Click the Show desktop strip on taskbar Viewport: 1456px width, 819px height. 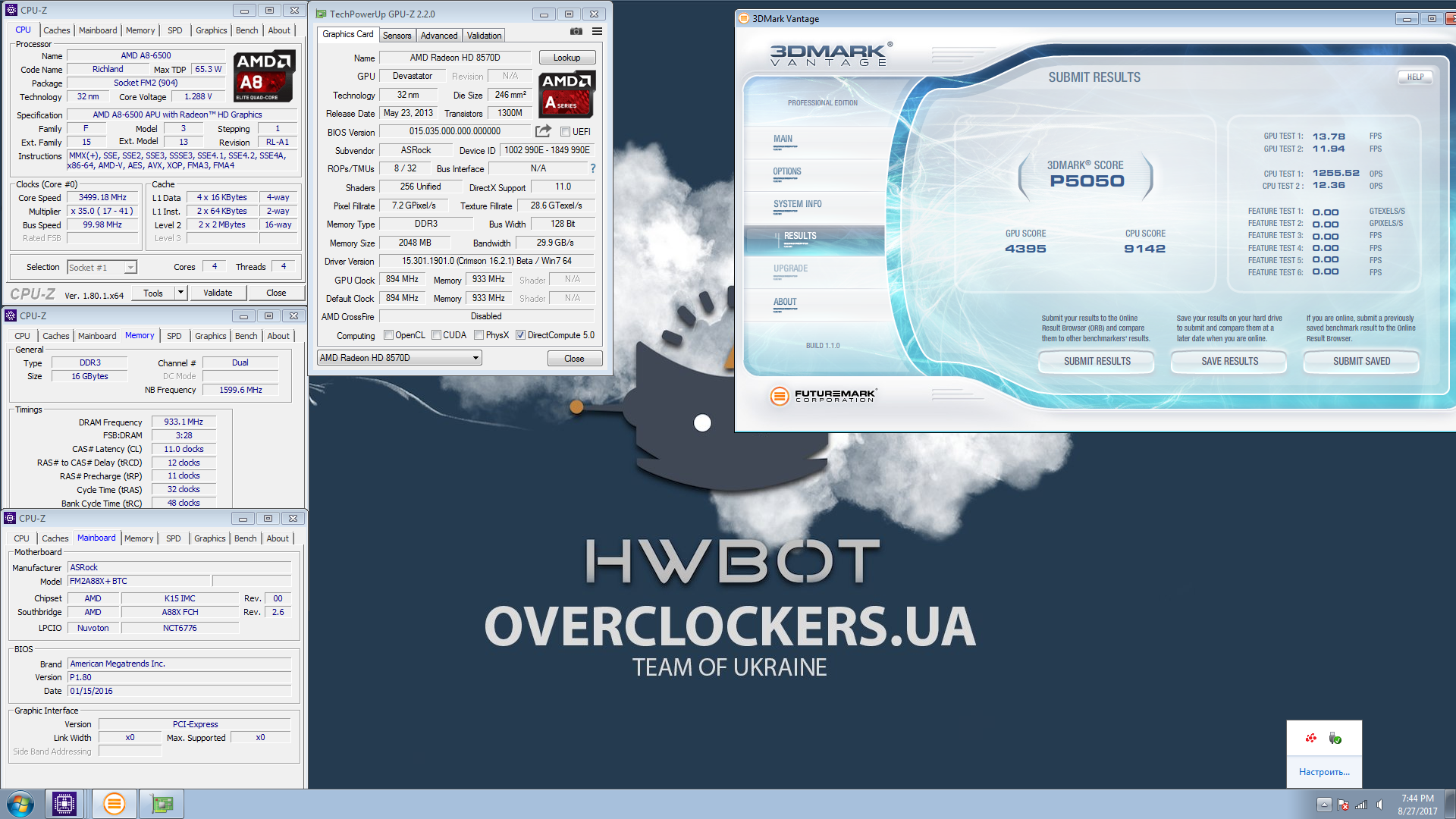1450,805
